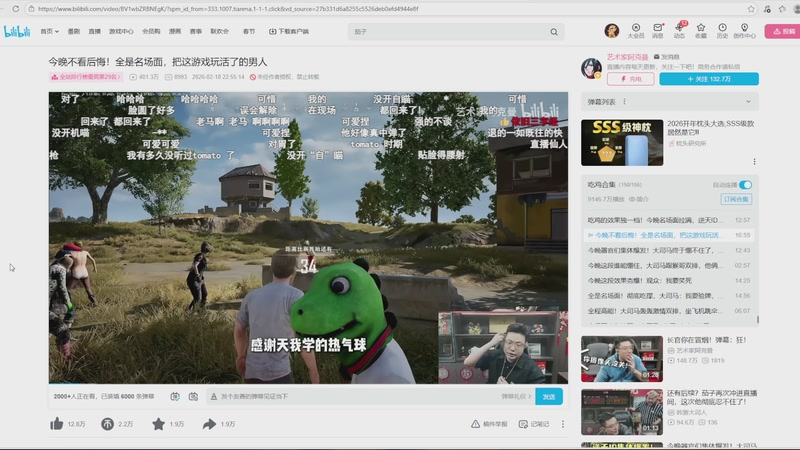Image resolution: width=800 pixels, height=450 pixels.
Task: Click the 投稿 upload button
Action: (783, 31)
